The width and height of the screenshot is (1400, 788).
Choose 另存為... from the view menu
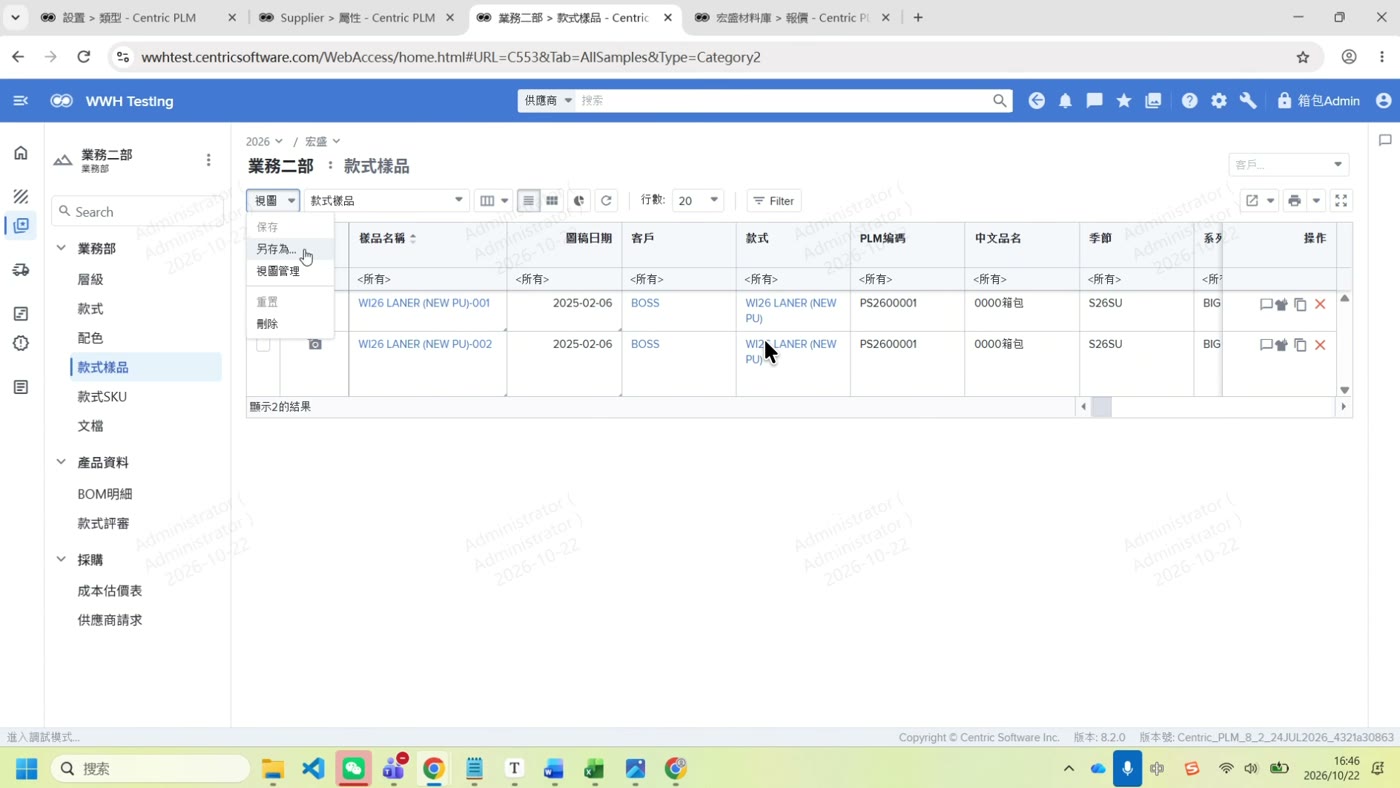[x=276, y=249]
